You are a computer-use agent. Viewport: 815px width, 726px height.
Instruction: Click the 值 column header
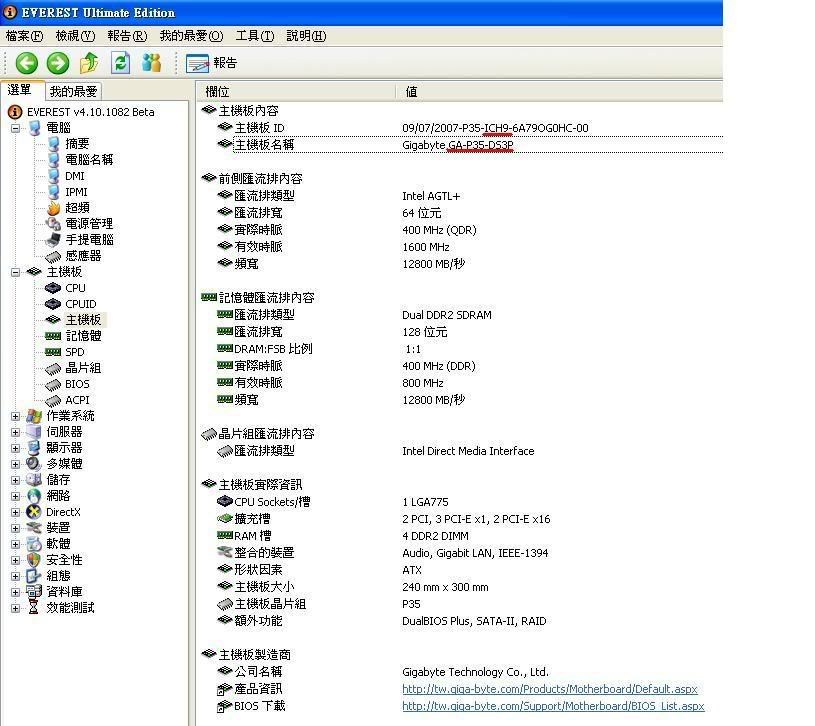559,92
